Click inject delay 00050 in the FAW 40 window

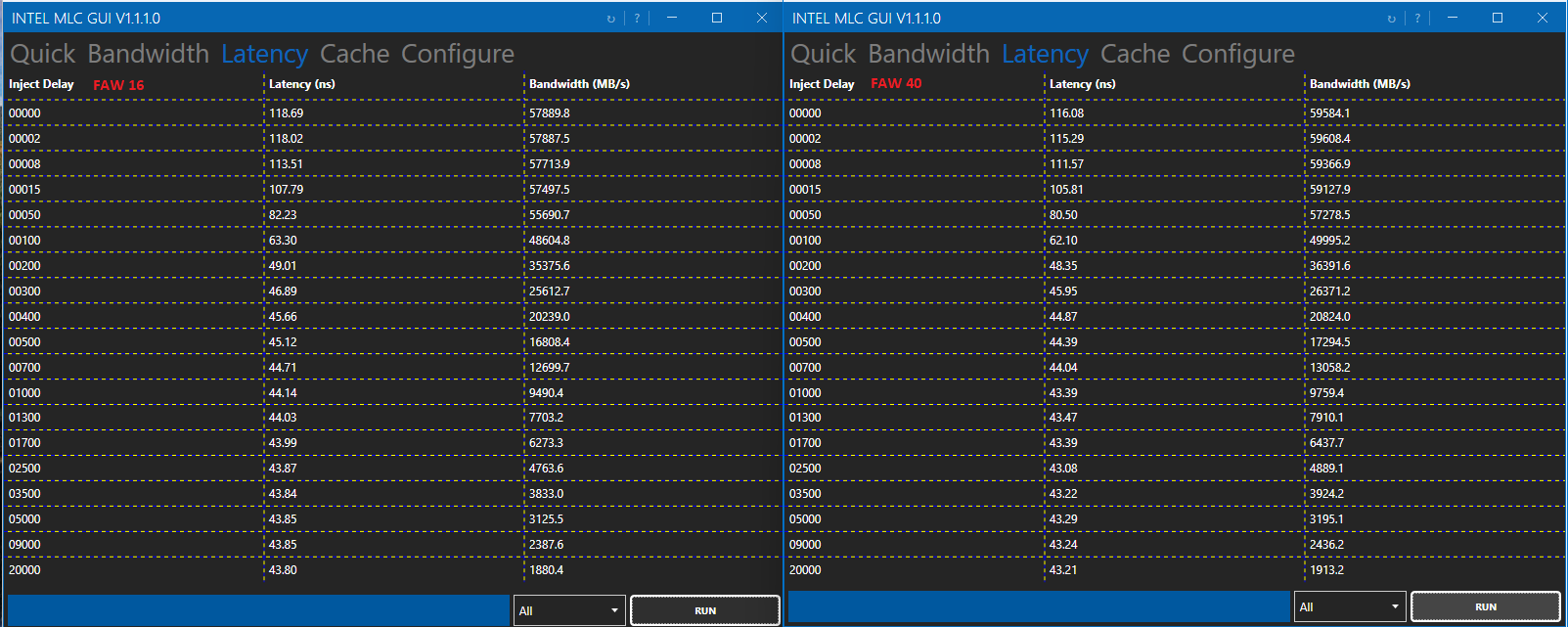[805, 215]
